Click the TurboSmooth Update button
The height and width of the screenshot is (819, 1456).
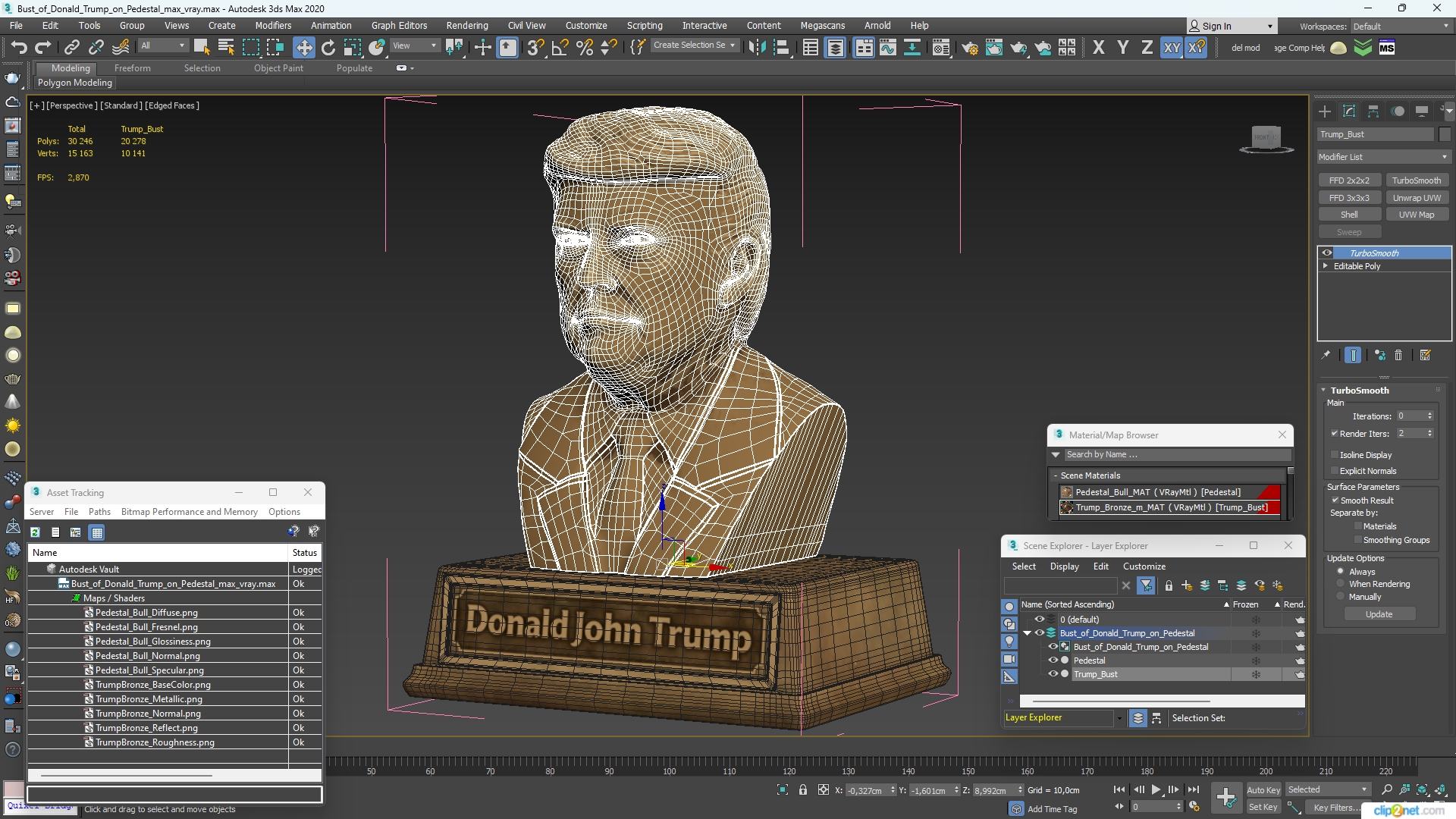coord(1379,614)
